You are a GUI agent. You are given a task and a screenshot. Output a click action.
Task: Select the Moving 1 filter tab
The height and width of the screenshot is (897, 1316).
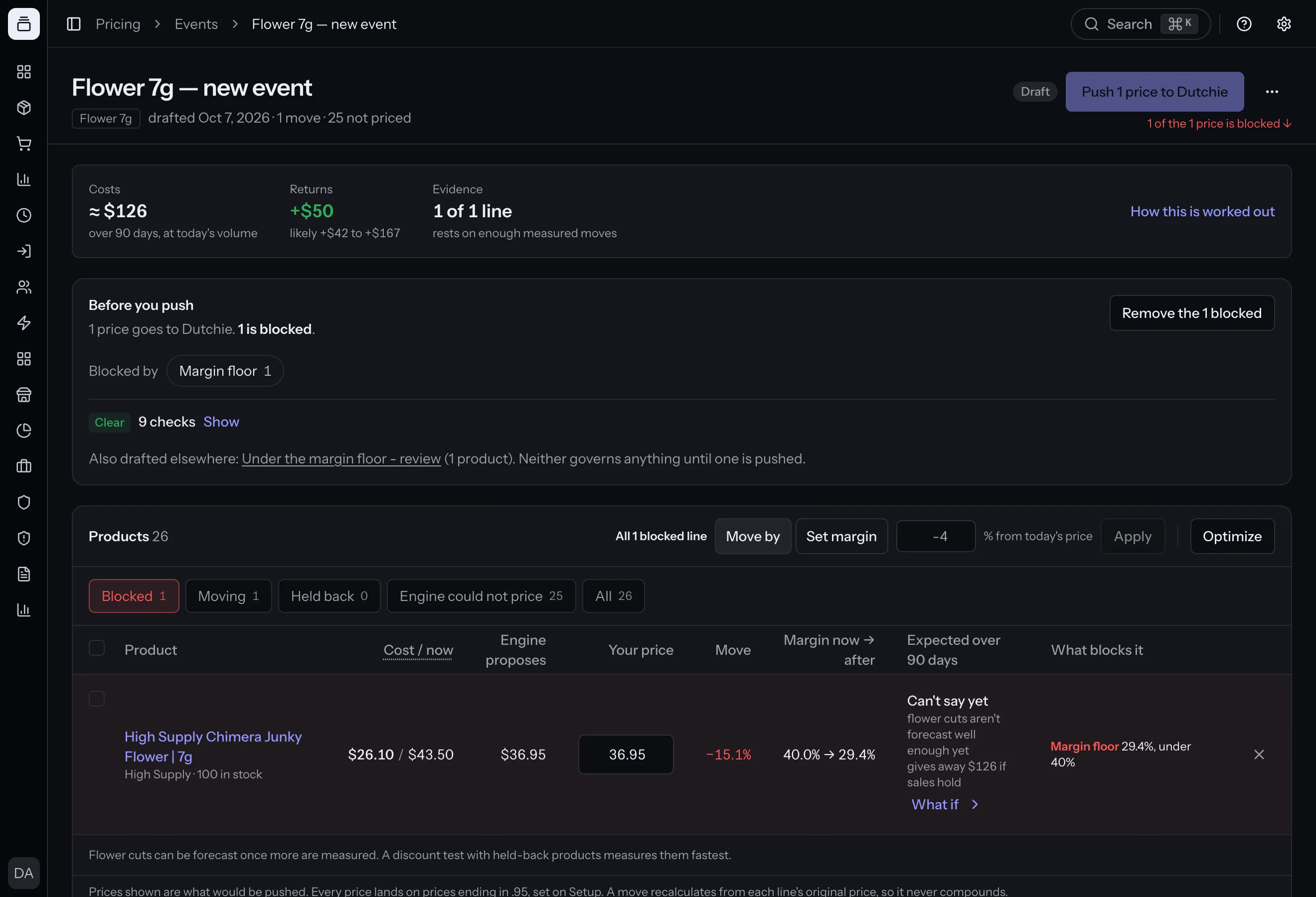click(x=229, y=596)
